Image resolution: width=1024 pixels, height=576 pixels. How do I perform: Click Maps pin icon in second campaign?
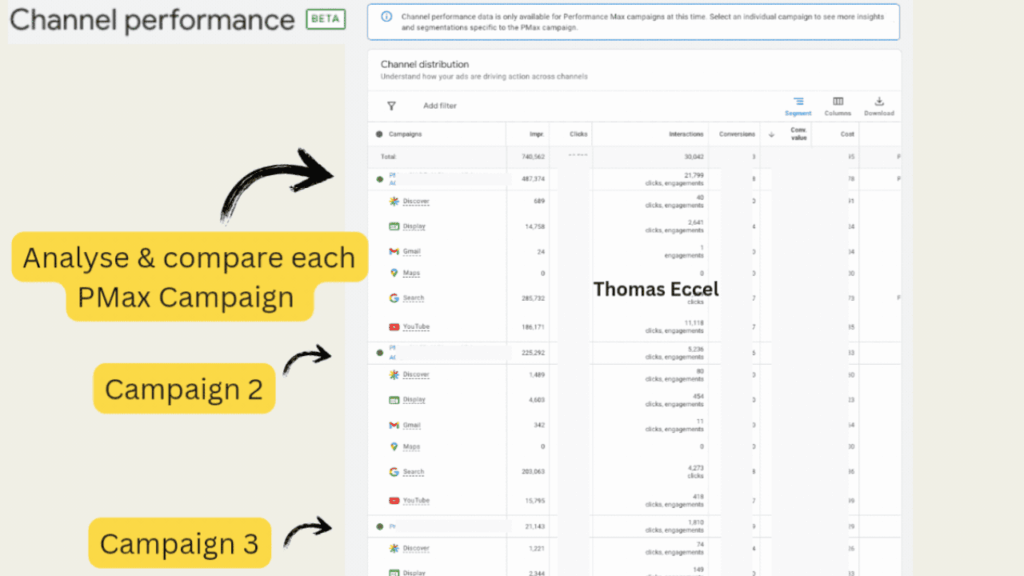[394, 446]
